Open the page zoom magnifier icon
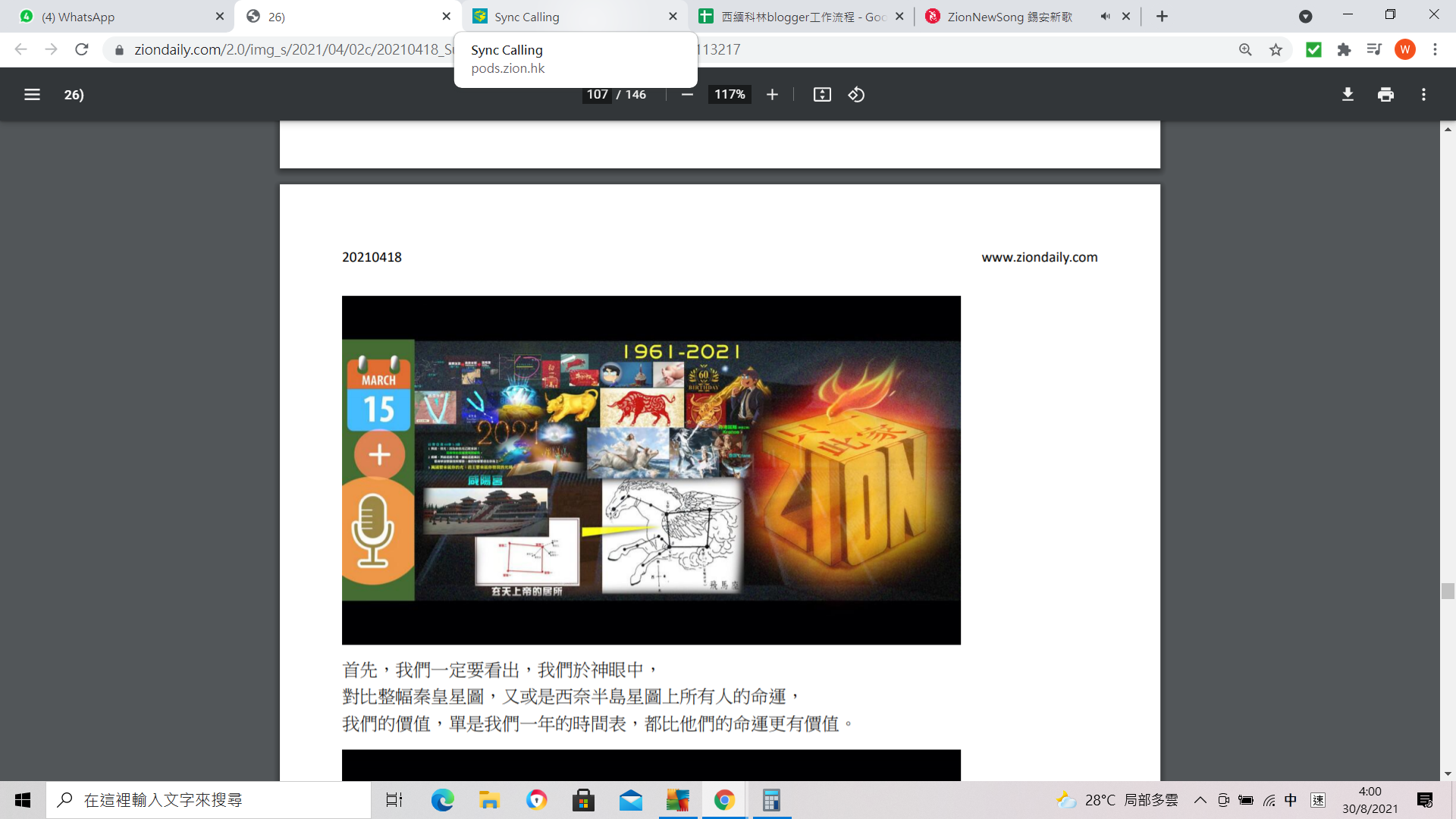The width and height of the screenshot is (1456, 819). pyautogui.click(x=1245, y=49)
